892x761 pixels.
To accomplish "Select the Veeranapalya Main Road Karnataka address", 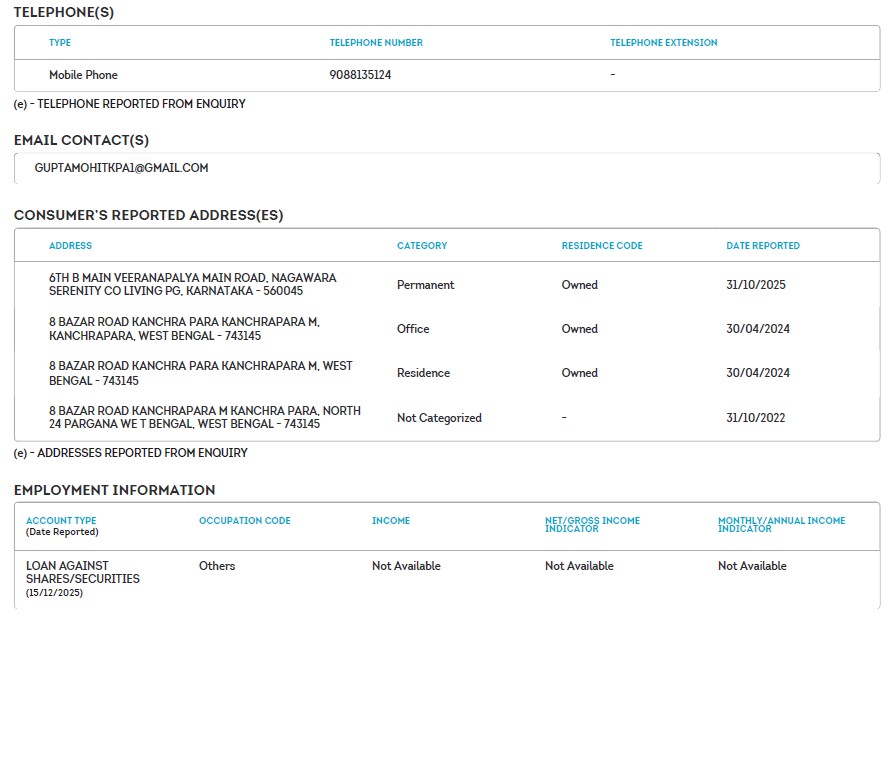I will (x=192, y=285).
